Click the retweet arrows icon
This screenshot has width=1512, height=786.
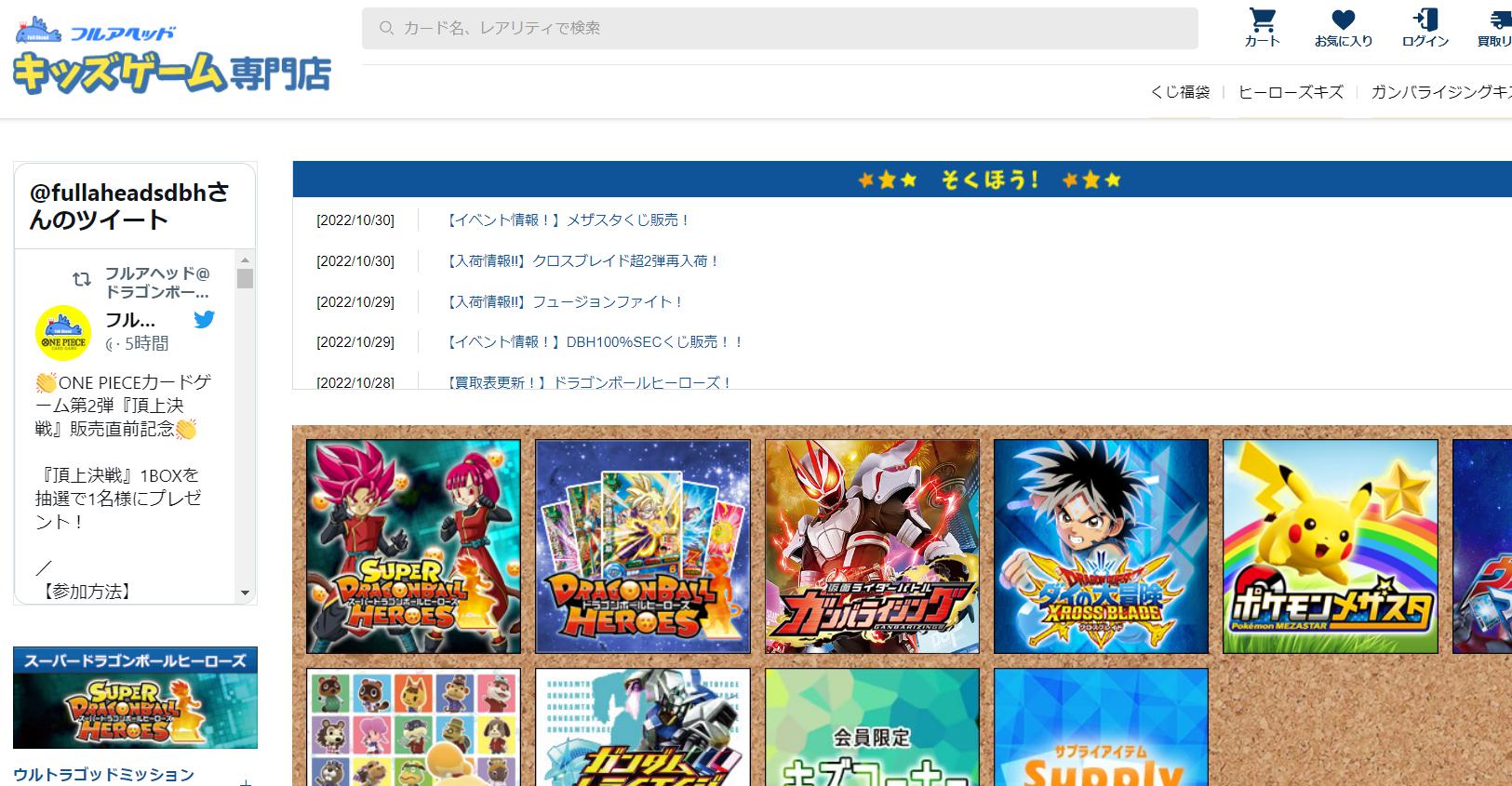tap(82, 279)
